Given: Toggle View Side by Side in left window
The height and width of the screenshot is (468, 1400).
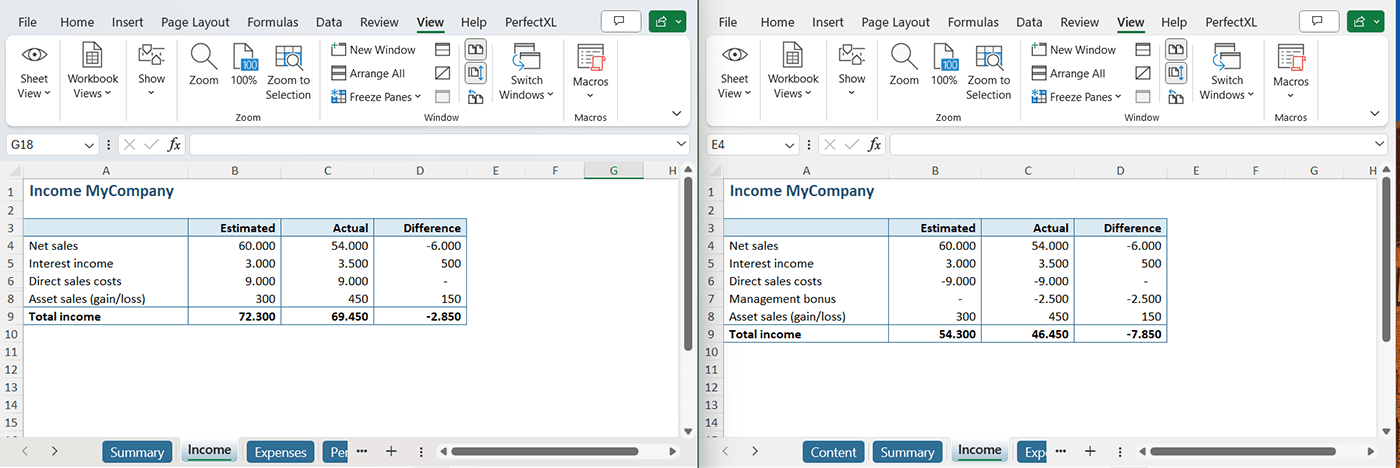Looking at the screenshot, I should (476, 49).
